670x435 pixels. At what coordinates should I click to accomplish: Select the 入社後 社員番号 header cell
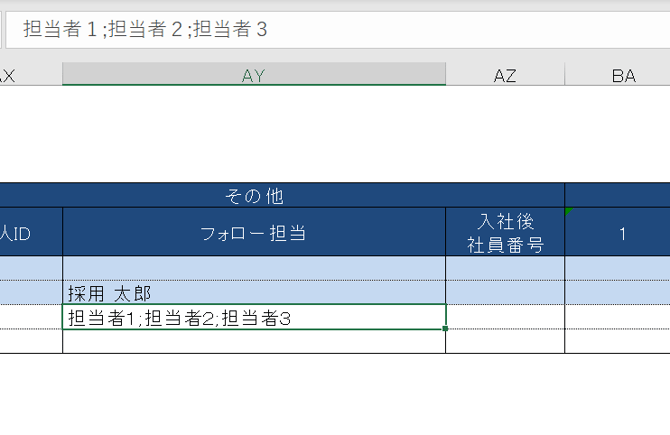505,233
